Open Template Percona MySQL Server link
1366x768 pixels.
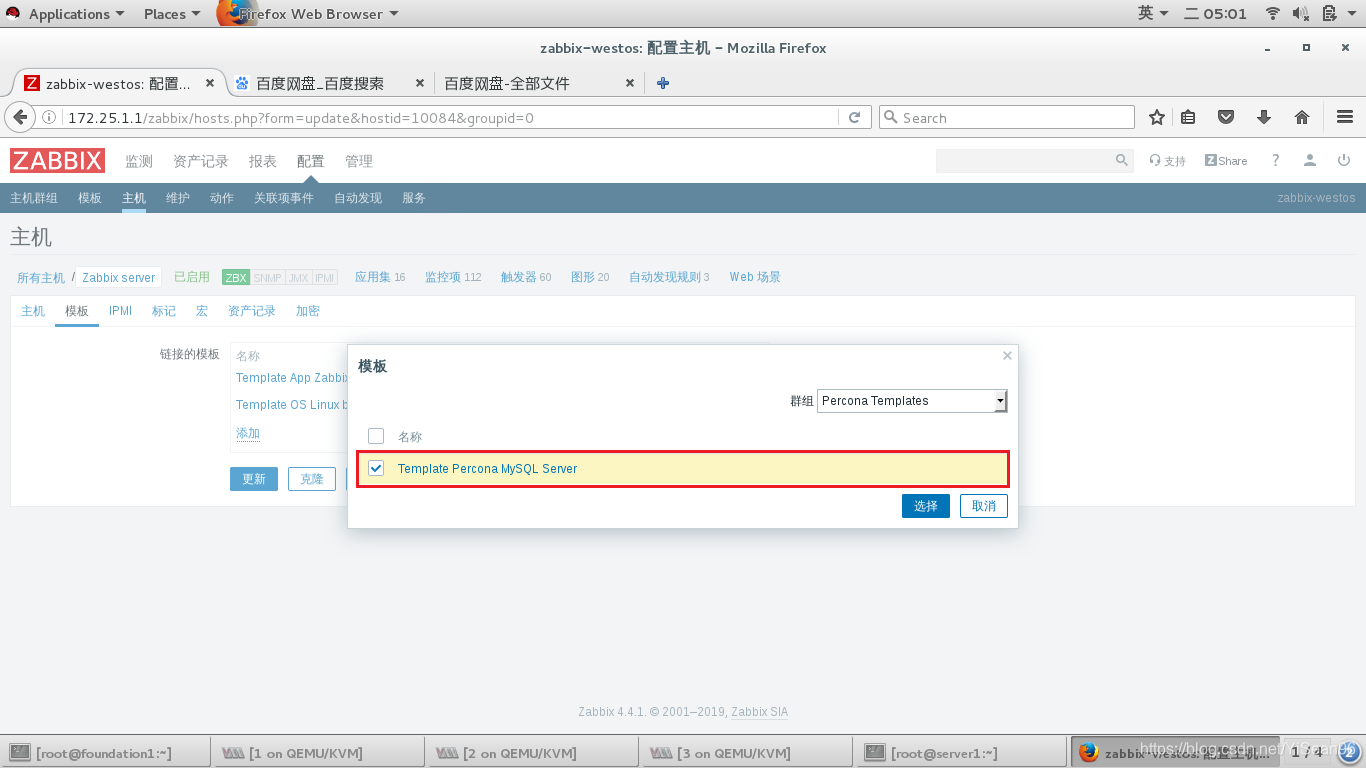[x=487, y=468]
